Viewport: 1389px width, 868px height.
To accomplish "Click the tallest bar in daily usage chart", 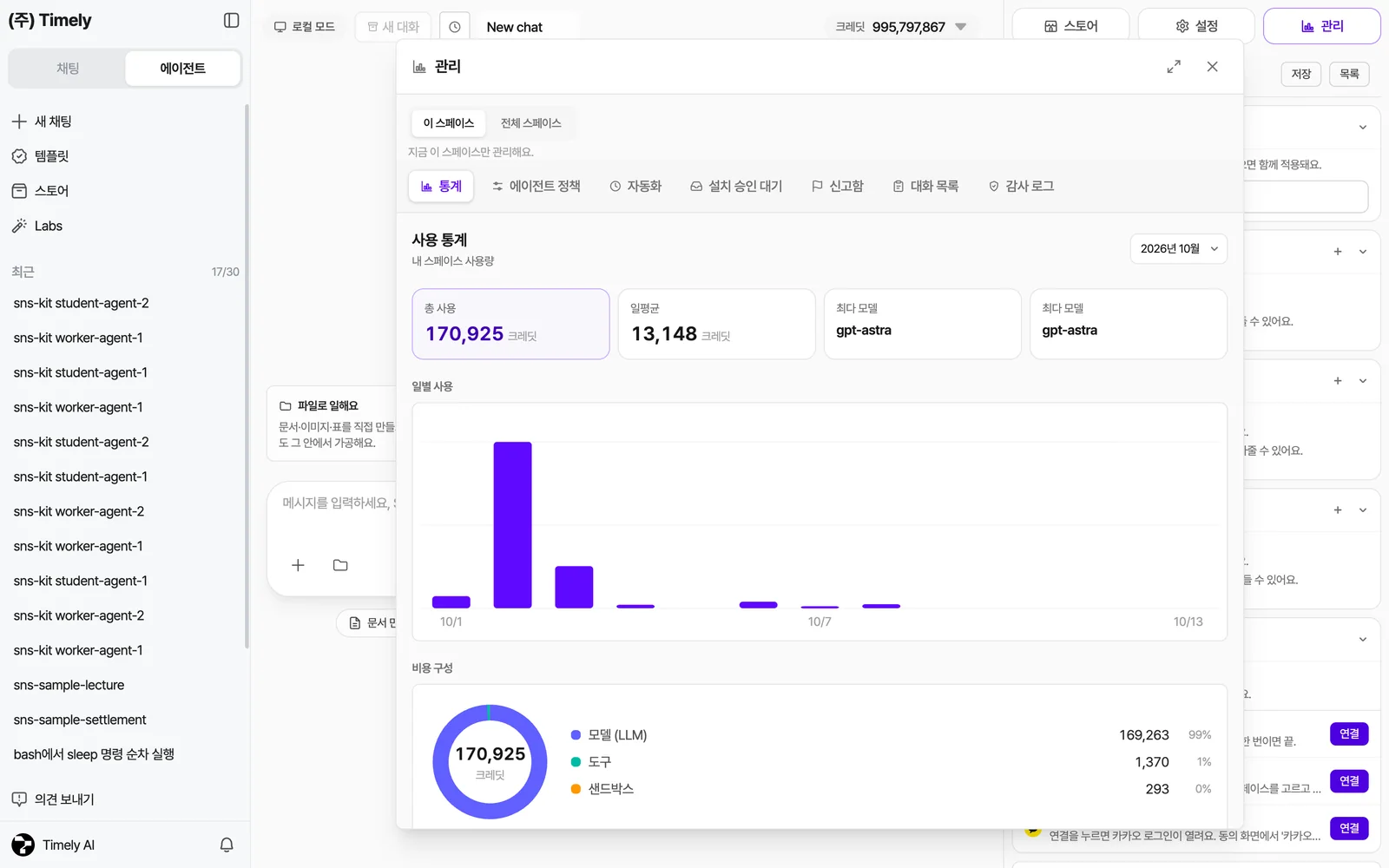I will (x=512, y=525).
